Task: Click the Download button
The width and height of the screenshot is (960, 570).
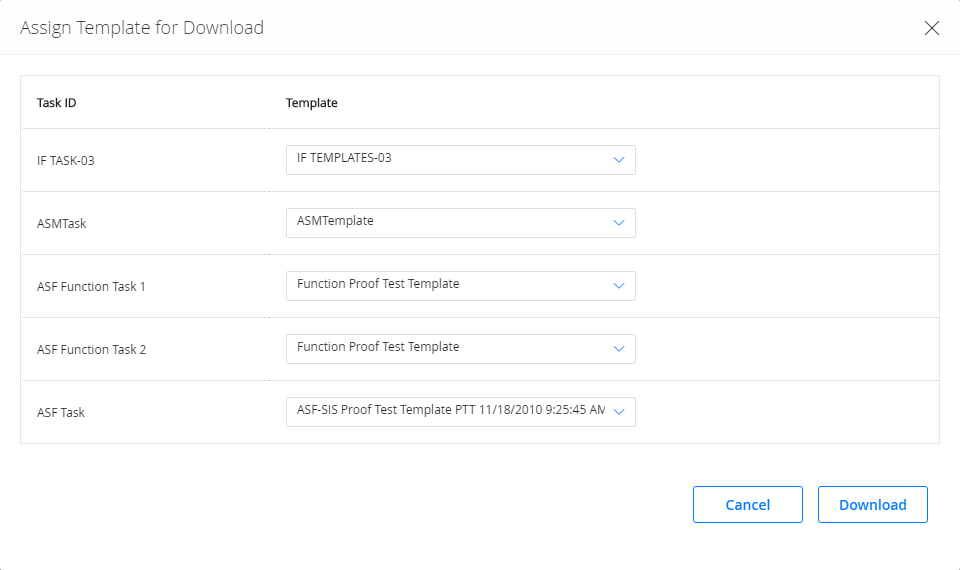Action: point(872,504)
